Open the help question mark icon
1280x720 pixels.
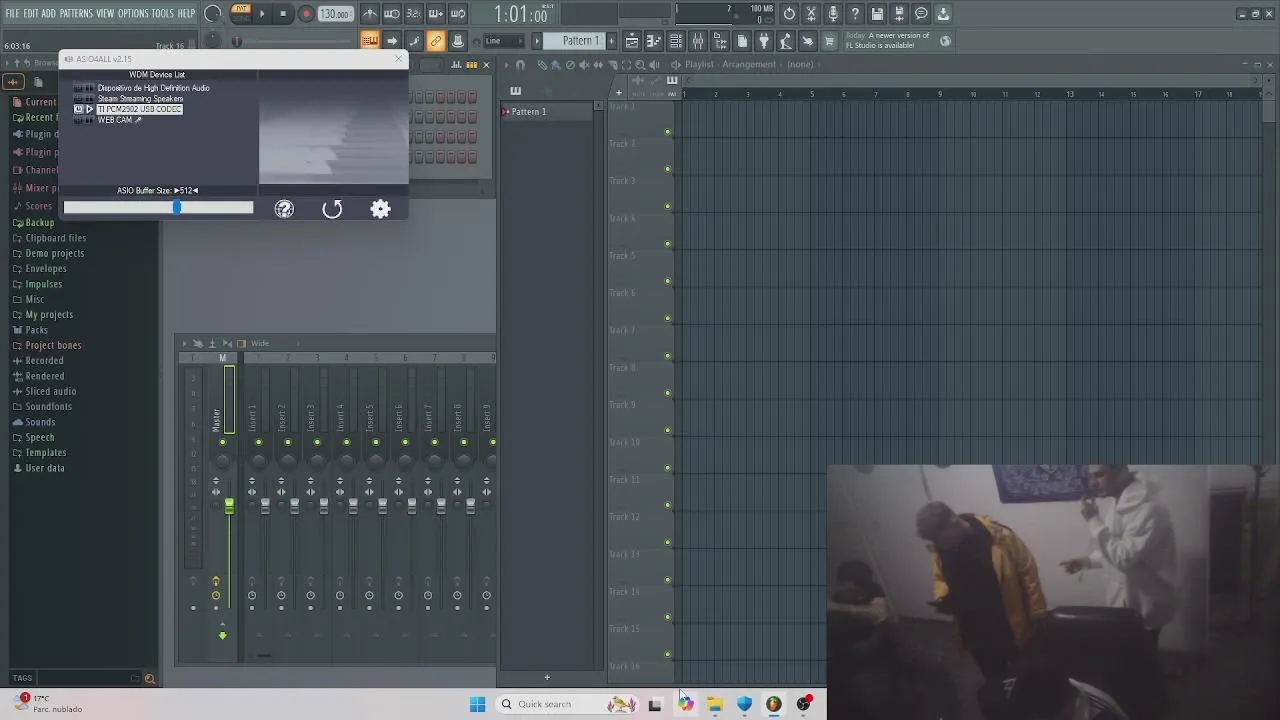coord(855,14)
